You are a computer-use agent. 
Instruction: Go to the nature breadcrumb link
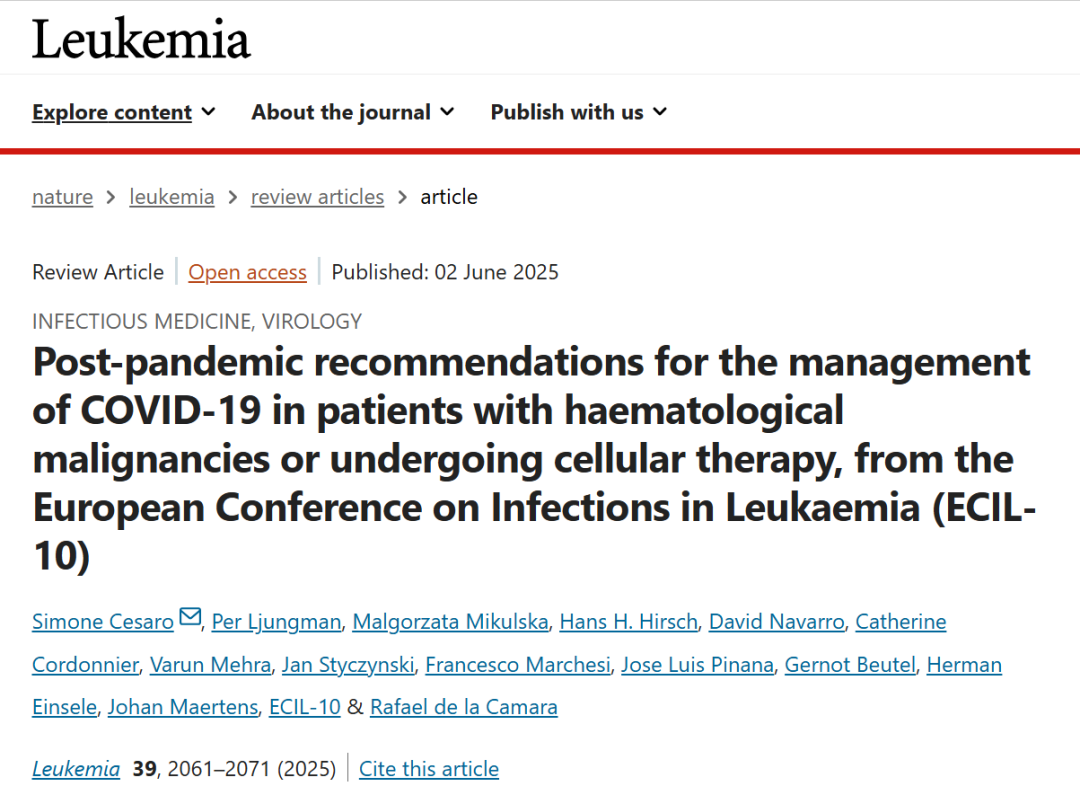pyautogui.click(x=63, y=197)
